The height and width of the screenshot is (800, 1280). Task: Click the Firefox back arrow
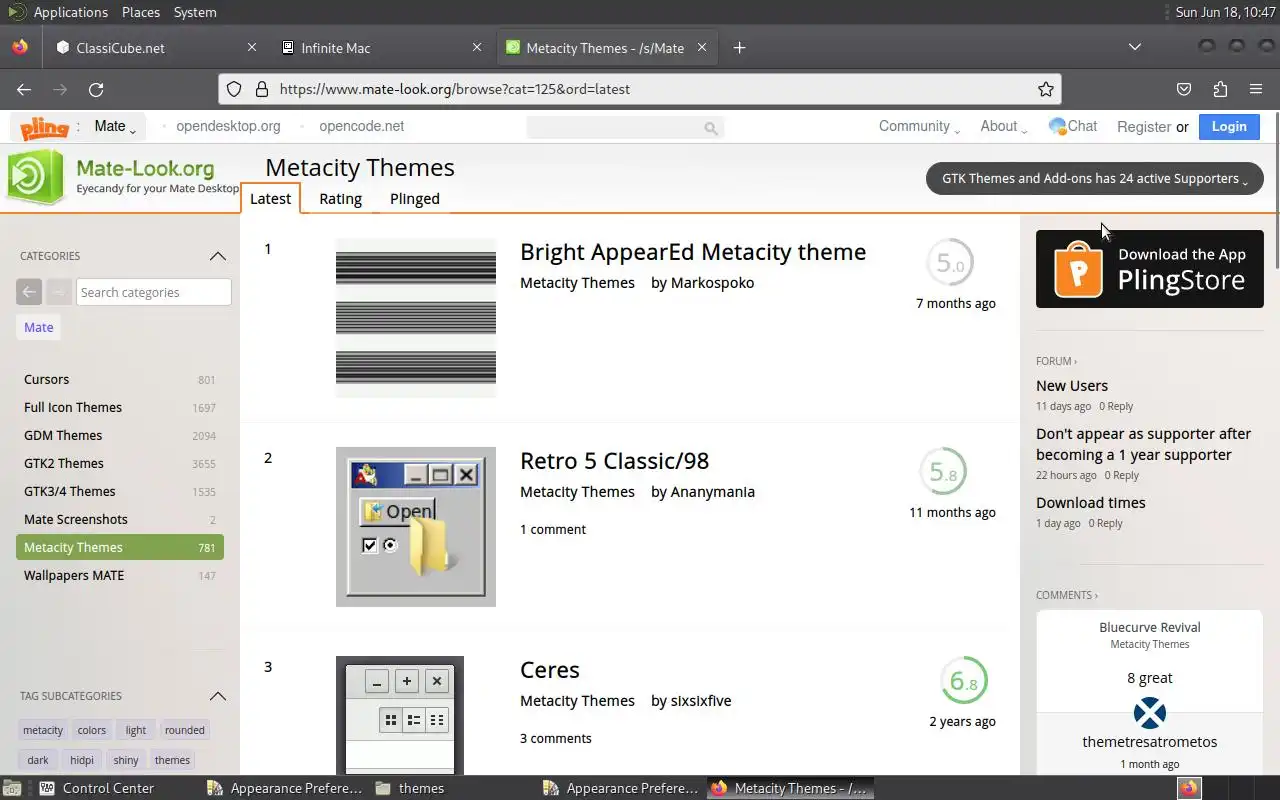click(24, 89)
